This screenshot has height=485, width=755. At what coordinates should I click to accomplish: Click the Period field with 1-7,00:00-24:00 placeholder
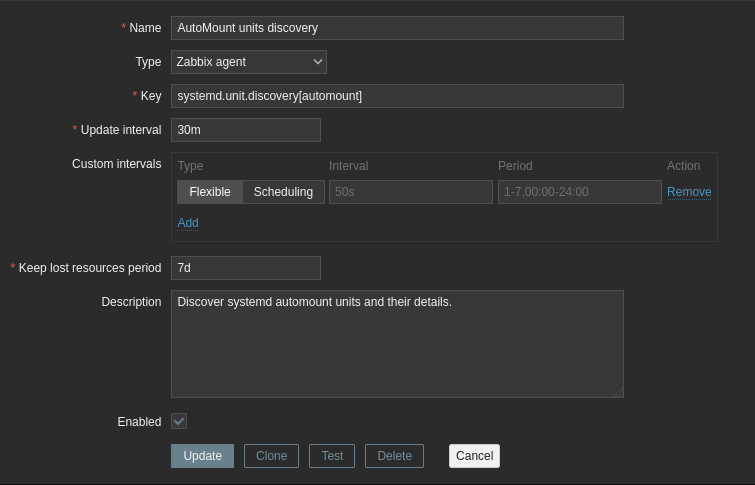579,192
